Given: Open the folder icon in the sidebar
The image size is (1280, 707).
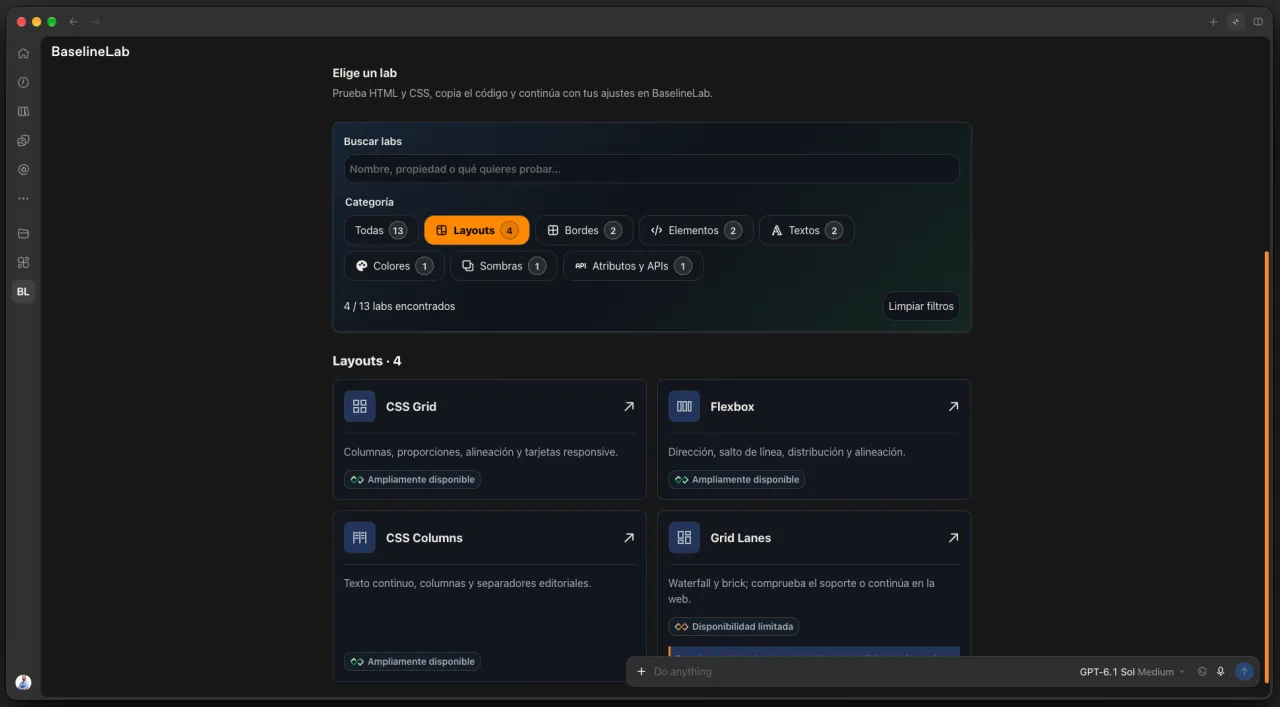Looking at the screenshot, I should [x=23, y=233].
